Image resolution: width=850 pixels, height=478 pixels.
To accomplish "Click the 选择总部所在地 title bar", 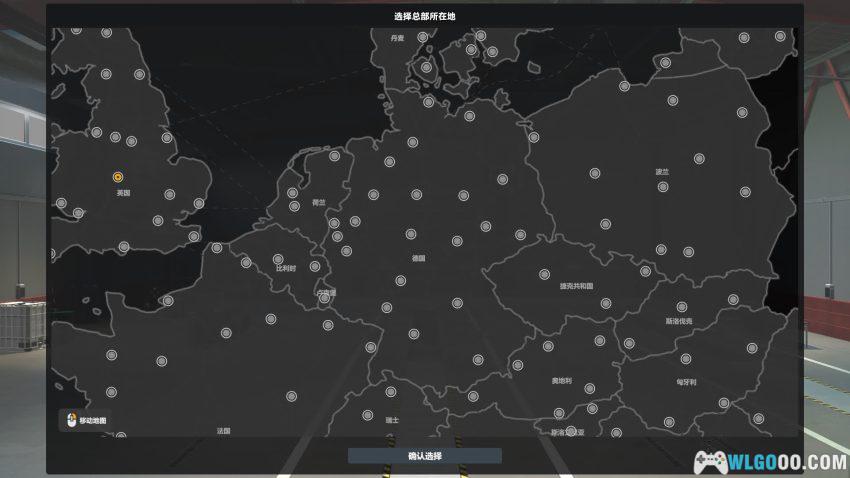I will (424, 16).
